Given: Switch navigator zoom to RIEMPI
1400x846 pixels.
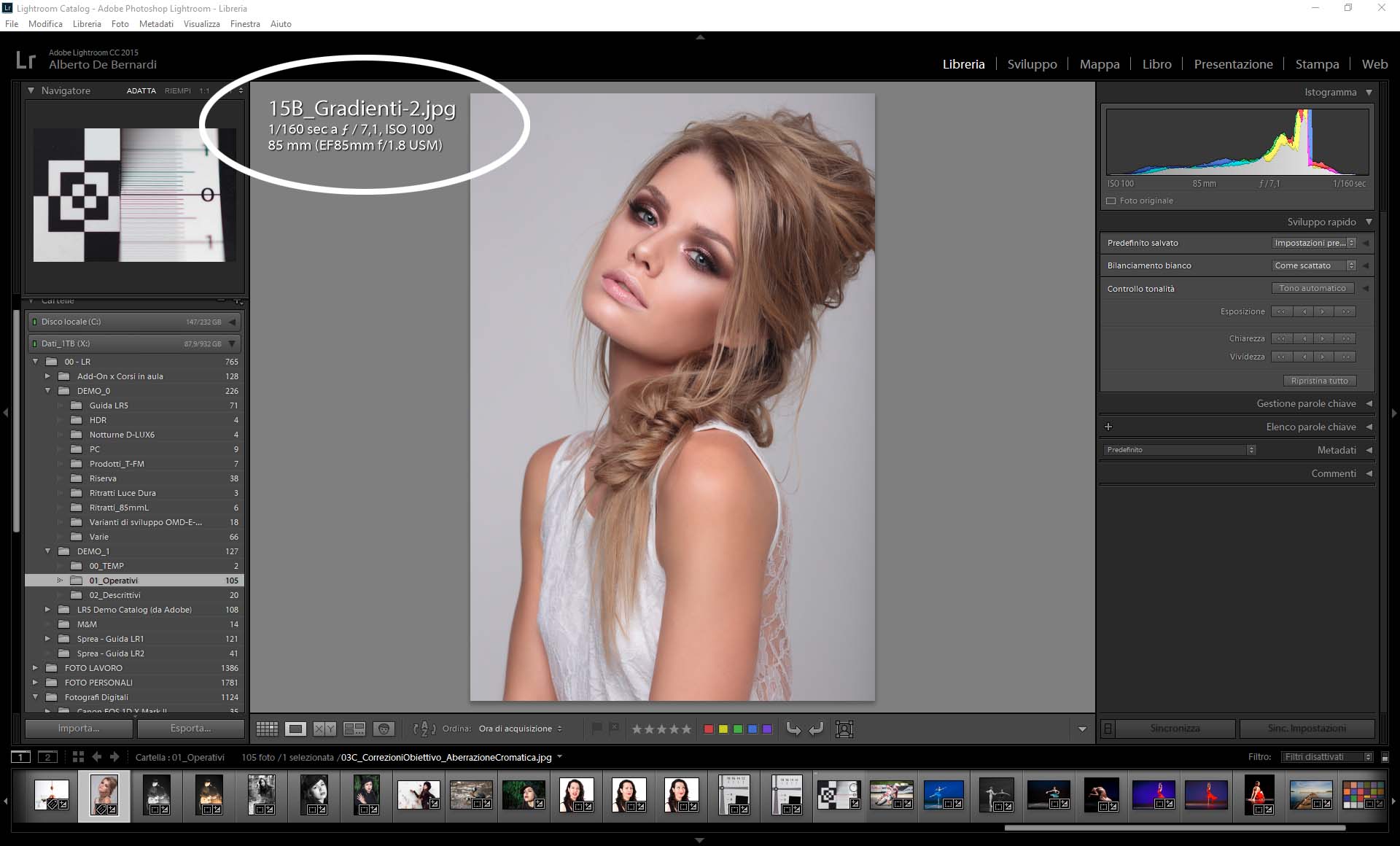Looking at the screenshot, I should 177,91.
